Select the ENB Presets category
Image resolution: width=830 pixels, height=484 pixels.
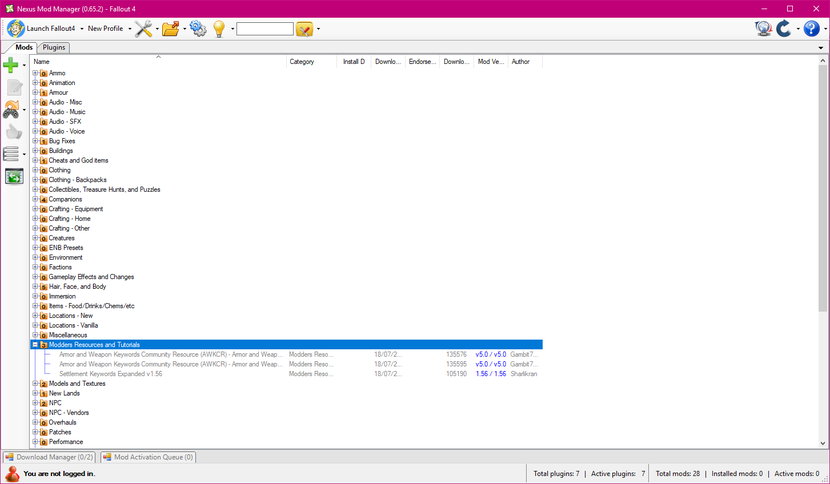[x=66, y=248]
